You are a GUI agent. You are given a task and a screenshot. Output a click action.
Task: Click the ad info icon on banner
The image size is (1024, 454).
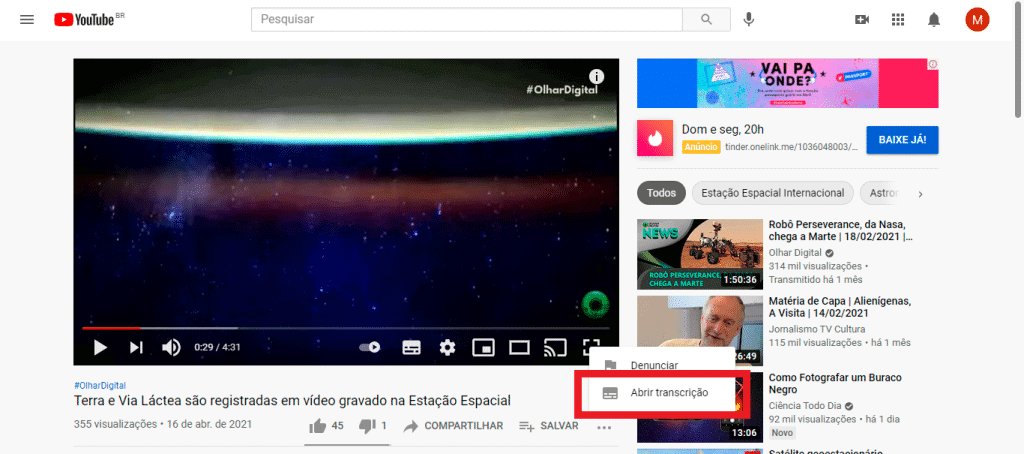(933, 64)
